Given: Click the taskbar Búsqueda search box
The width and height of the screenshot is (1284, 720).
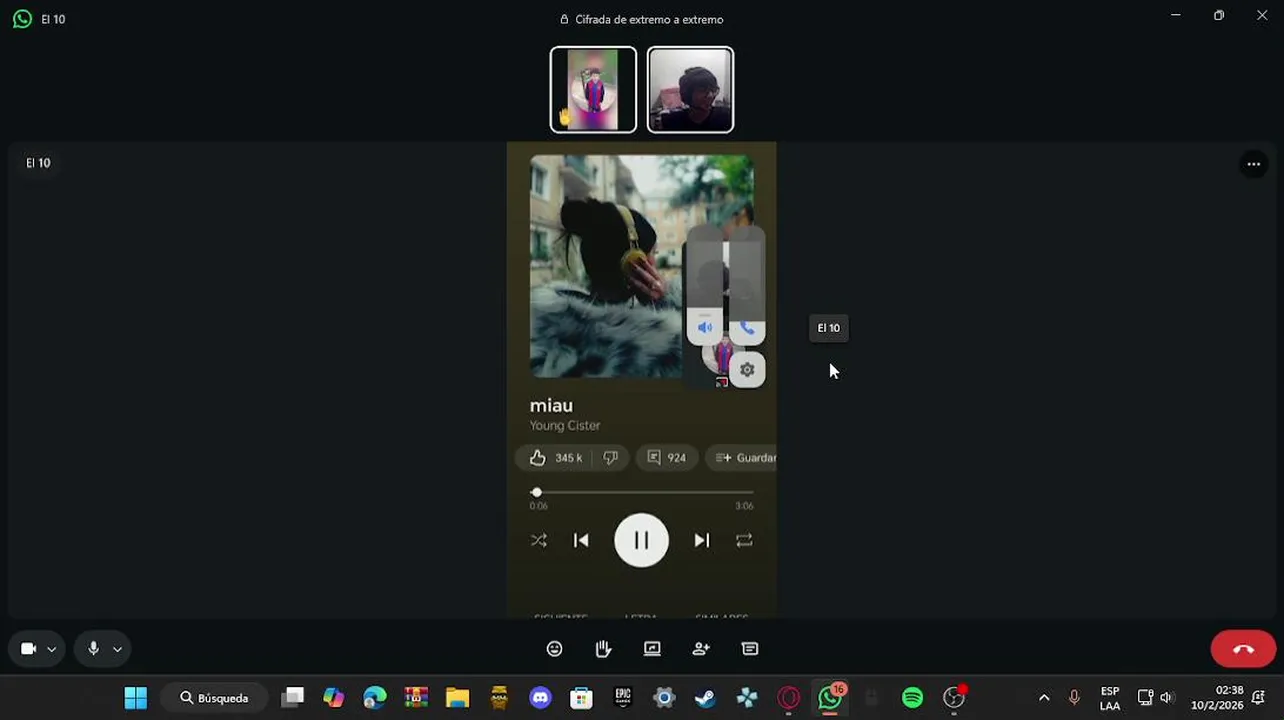Looking at the screenshot, I should click(x=215, y=698).
